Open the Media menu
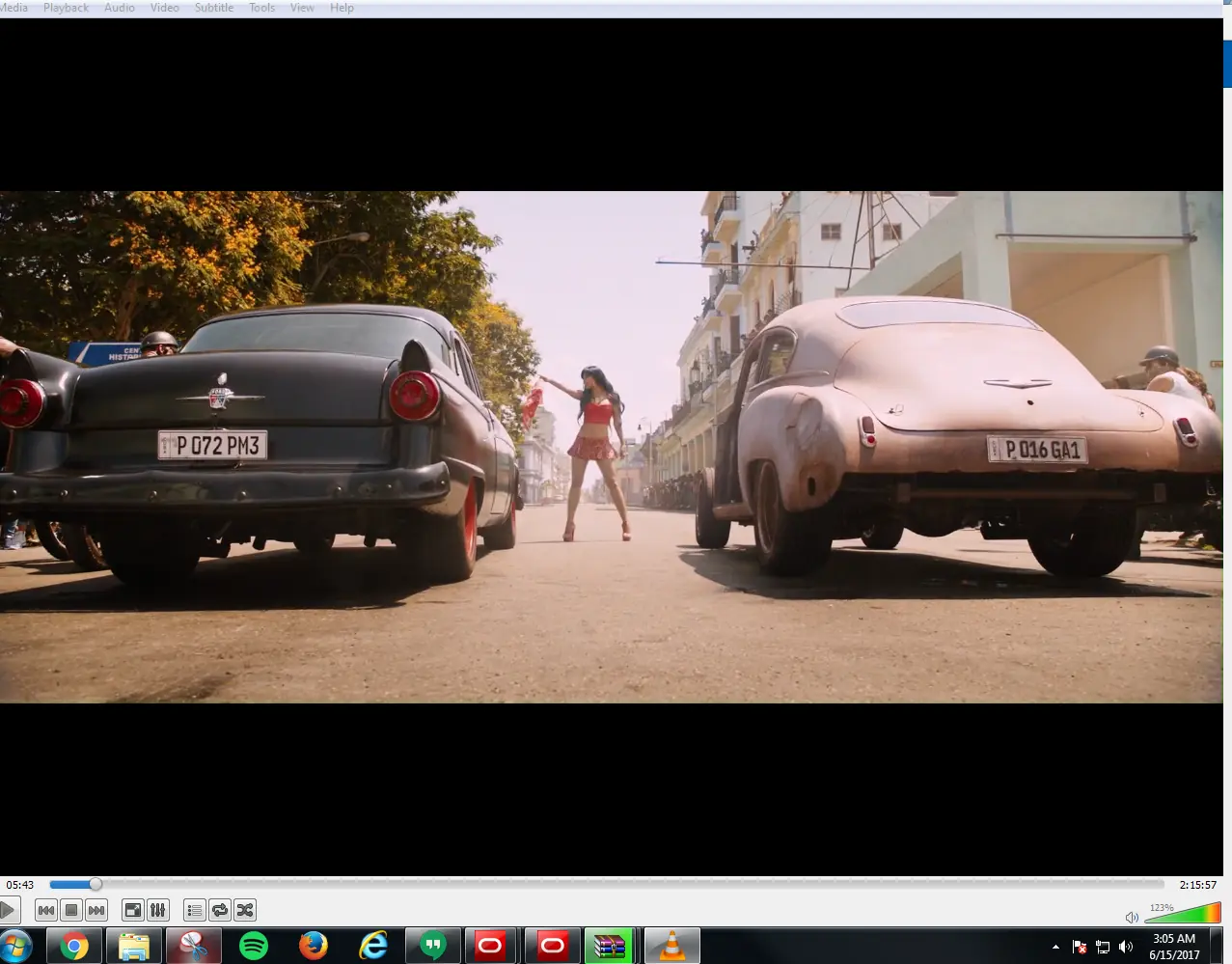 coord(14,8)
